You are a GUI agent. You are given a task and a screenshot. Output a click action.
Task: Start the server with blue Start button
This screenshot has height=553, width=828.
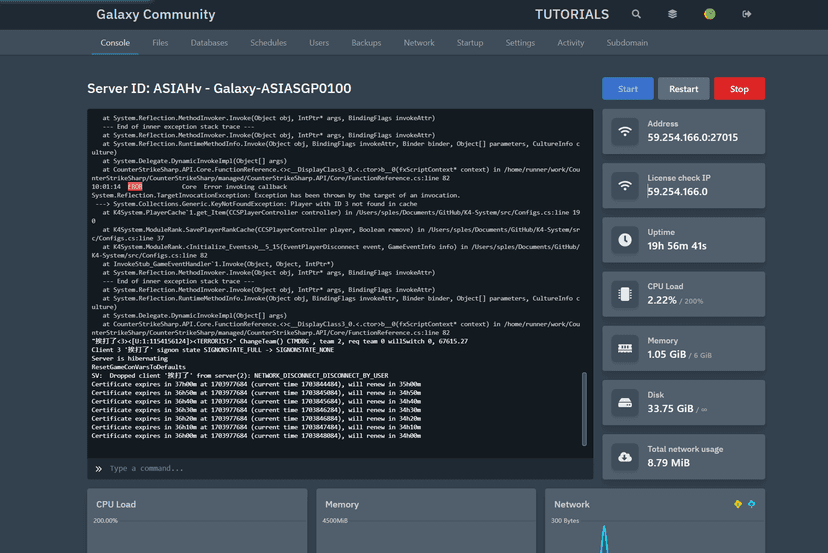[628, 89]
